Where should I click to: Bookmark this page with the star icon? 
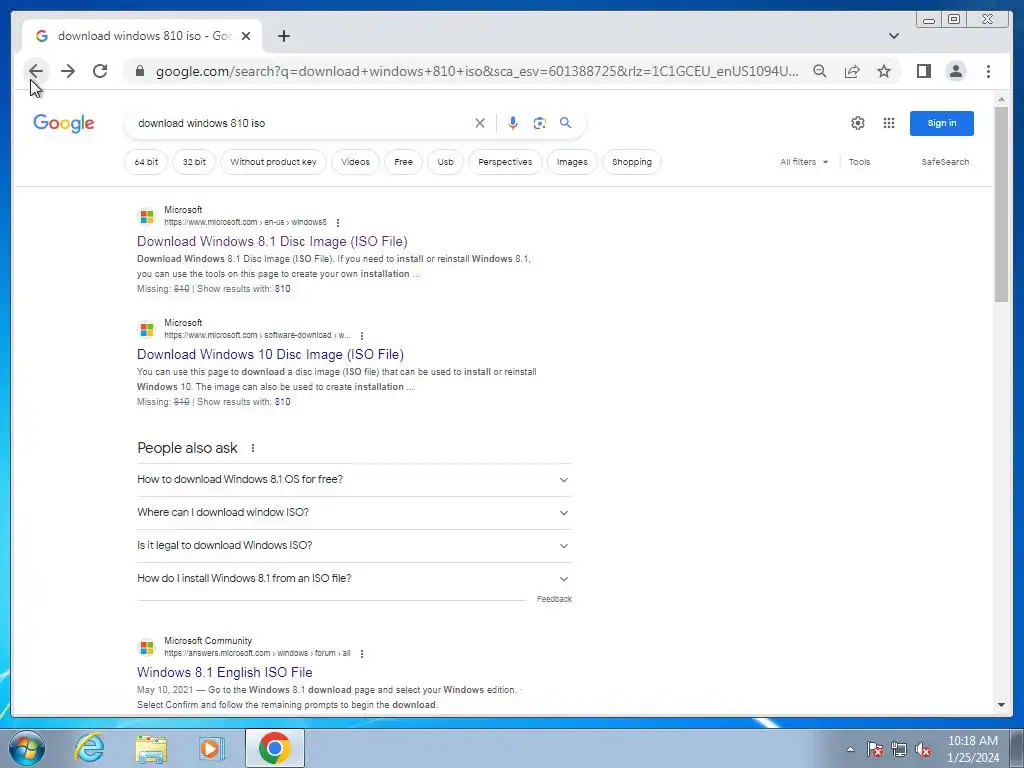884,71
